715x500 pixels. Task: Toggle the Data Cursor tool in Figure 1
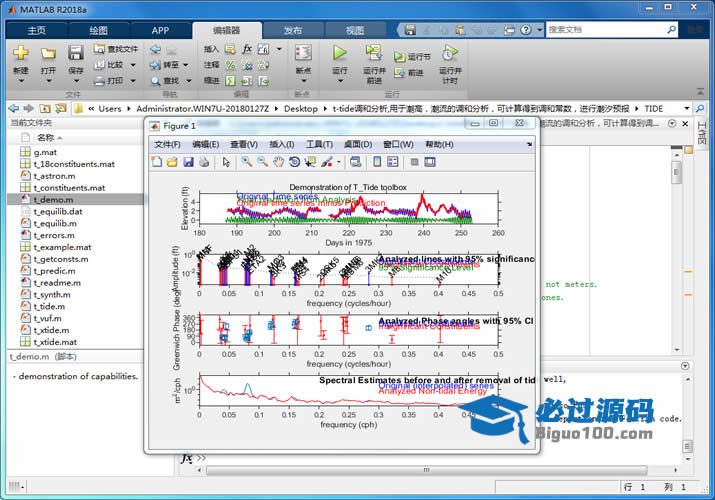pyautogui.click(x=311, y=162)
